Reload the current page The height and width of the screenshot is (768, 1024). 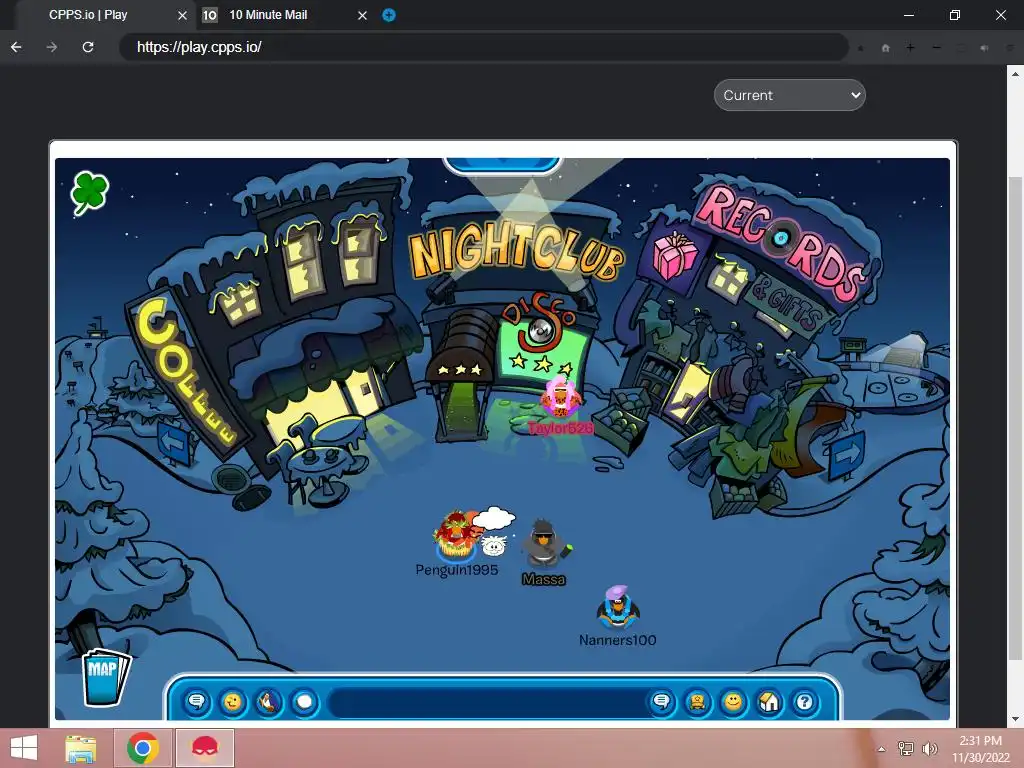pos(88,47)
